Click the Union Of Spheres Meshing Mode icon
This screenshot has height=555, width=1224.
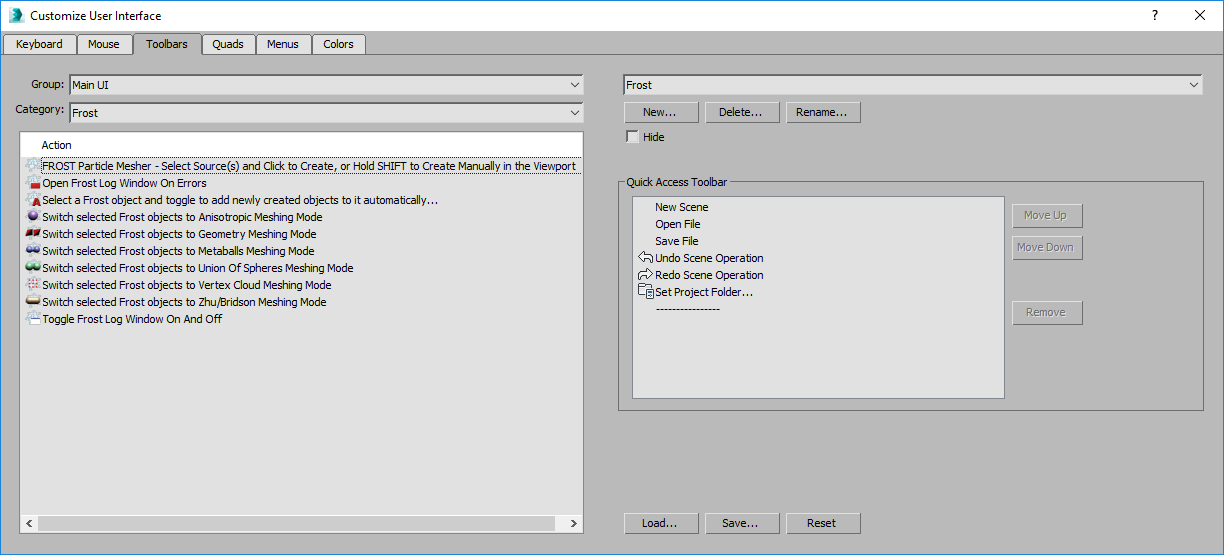pyautogui.click(x=33, y=268)
